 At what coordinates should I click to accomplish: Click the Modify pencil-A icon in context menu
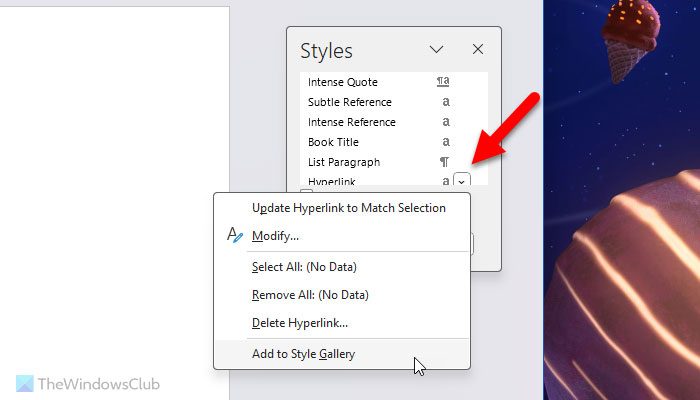coord(235,236)
